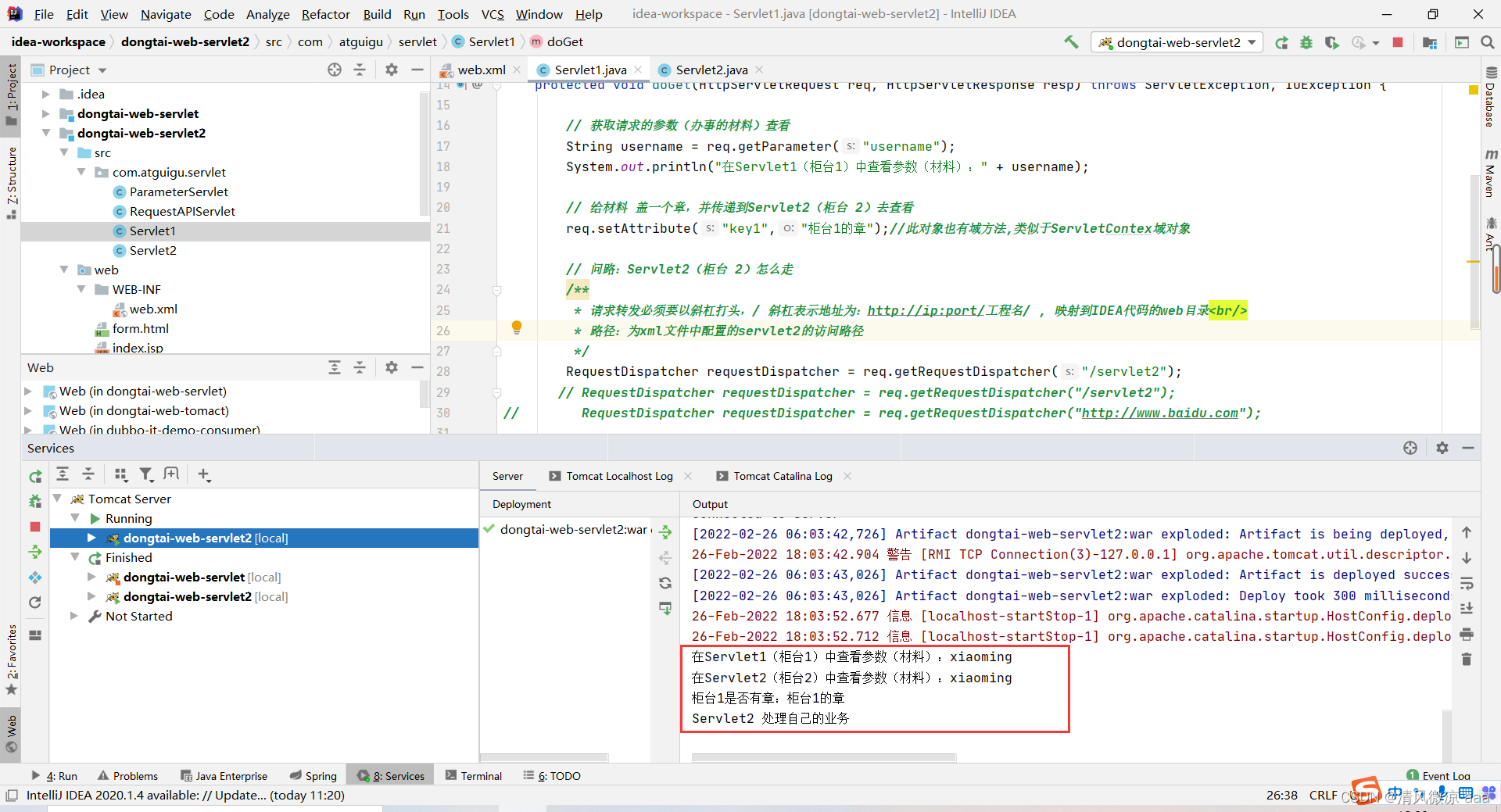Click the Run (rerun) icon in top toolbar
The image size is (1501, 812).
(1281, 42)
